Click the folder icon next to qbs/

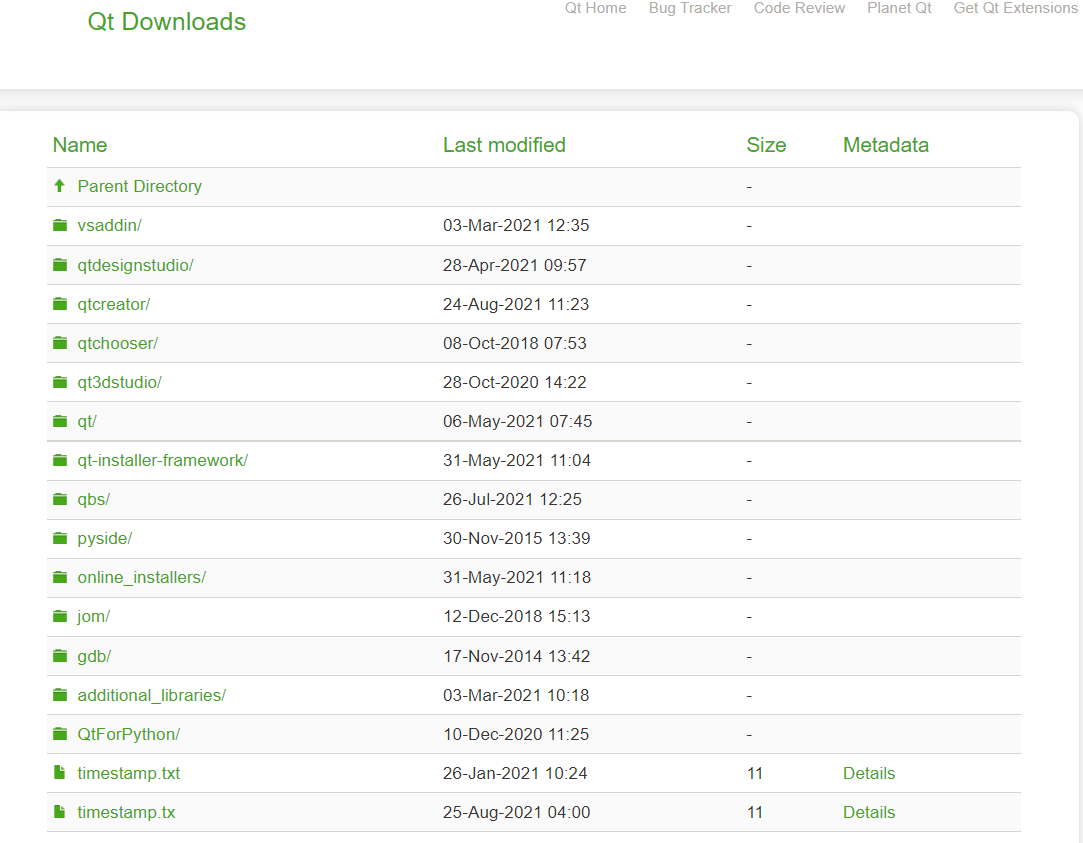click(x=60, y=499)
